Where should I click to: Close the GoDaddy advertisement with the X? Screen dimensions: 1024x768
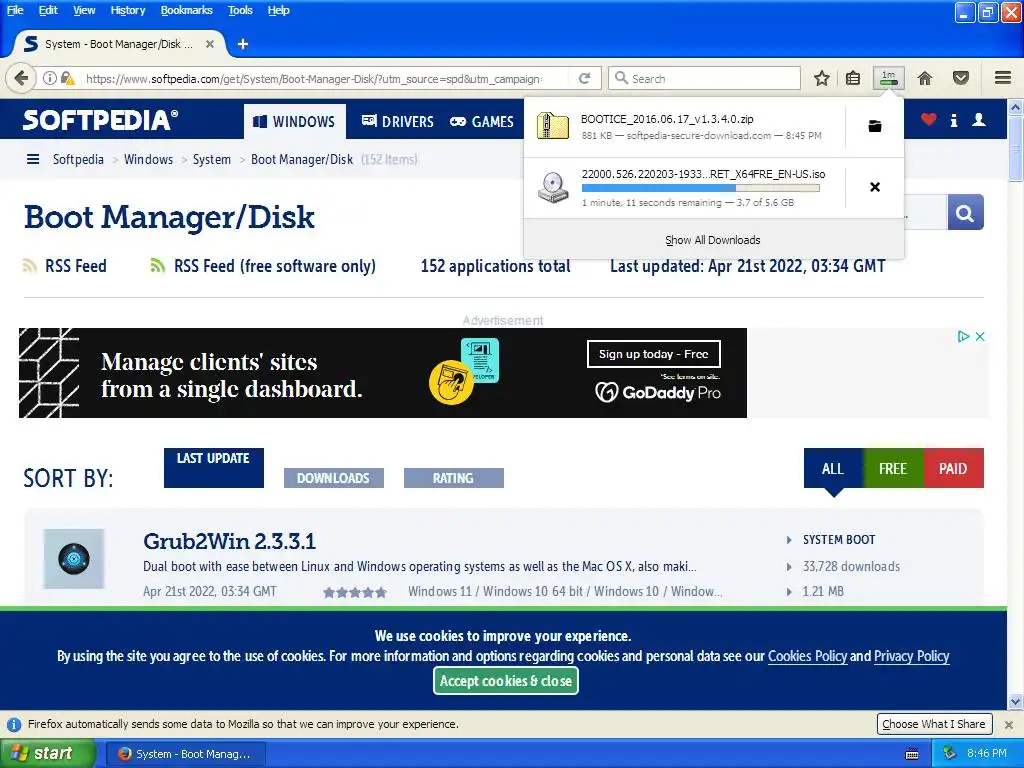(980, 336)
